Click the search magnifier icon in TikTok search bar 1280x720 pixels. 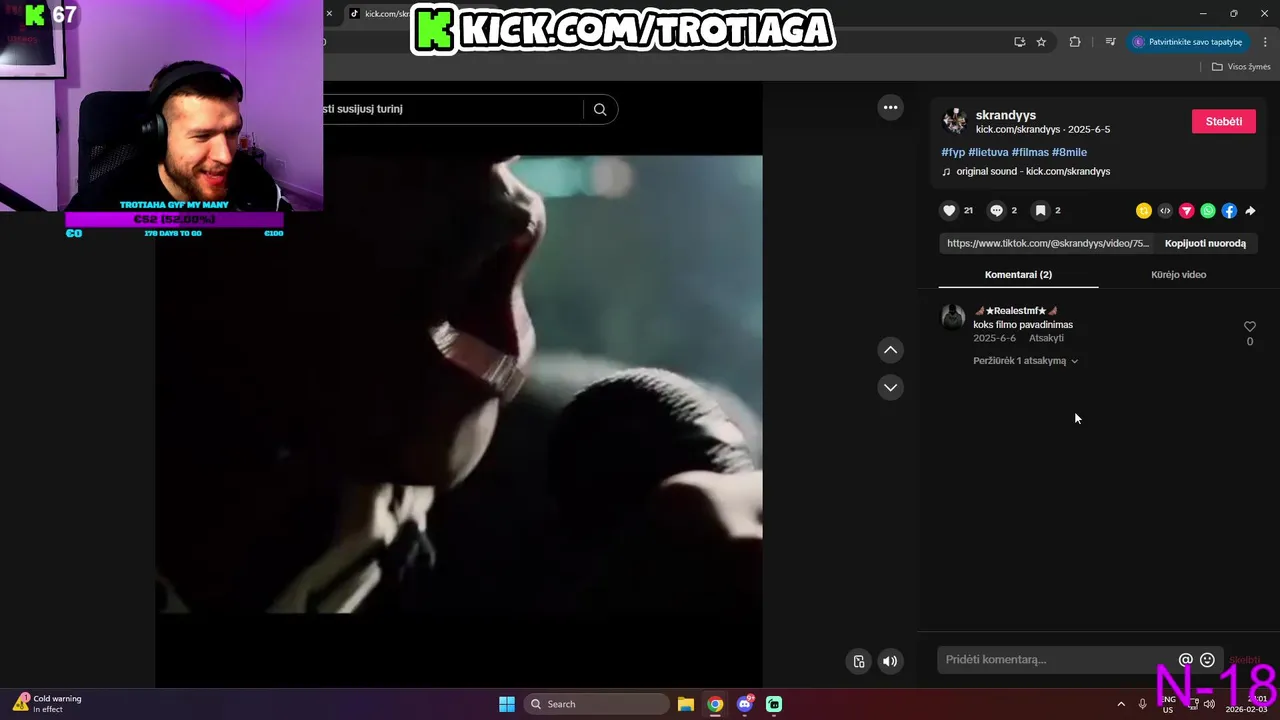click(x=600, y=110)
